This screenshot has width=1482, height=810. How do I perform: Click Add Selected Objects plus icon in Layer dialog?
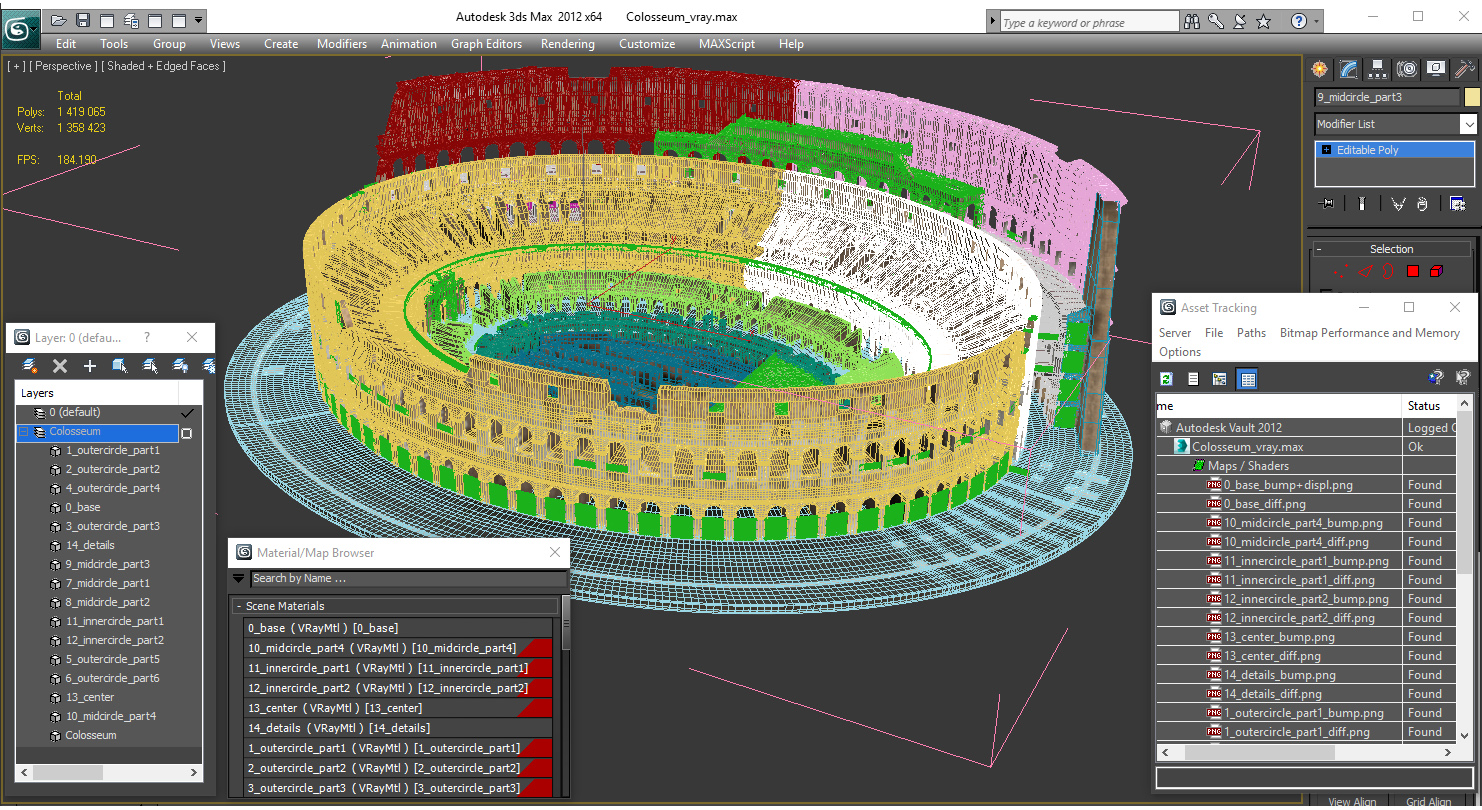tap(89, 366)
